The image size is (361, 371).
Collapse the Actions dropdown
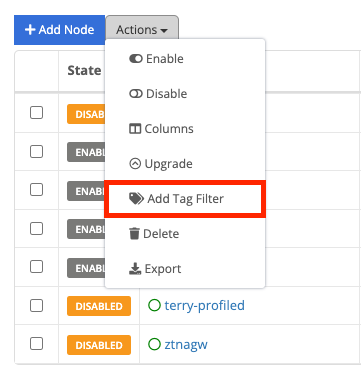142,30
